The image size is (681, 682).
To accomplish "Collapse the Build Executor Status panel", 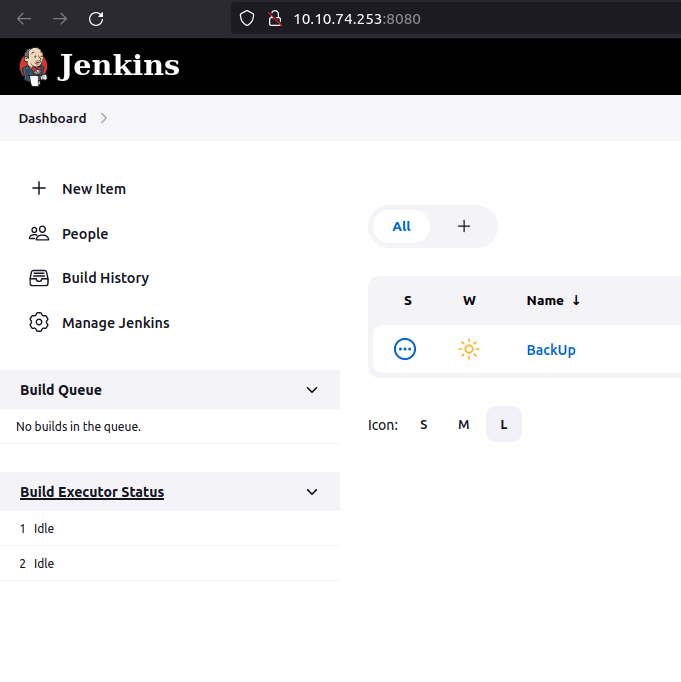I will (312, 492).
